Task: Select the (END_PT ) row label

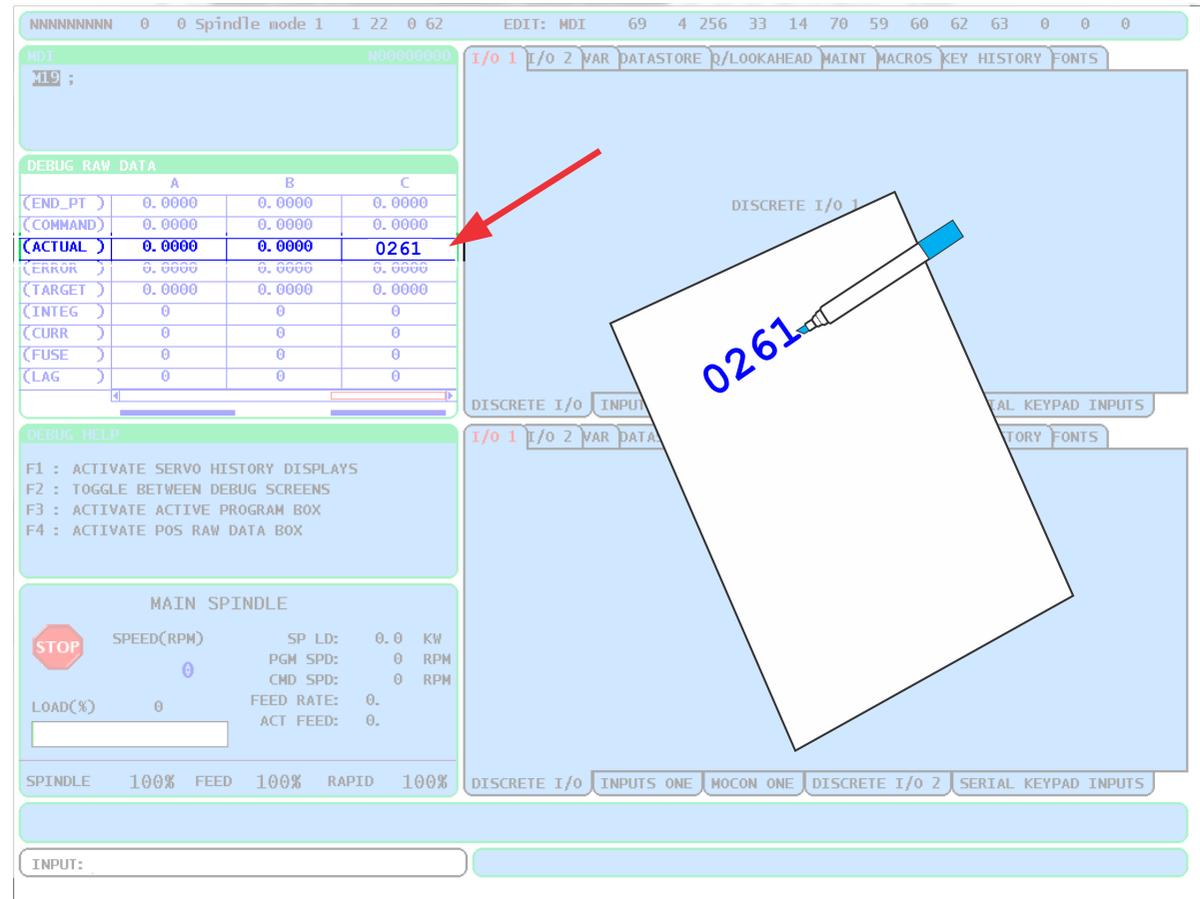Action: 65,203
